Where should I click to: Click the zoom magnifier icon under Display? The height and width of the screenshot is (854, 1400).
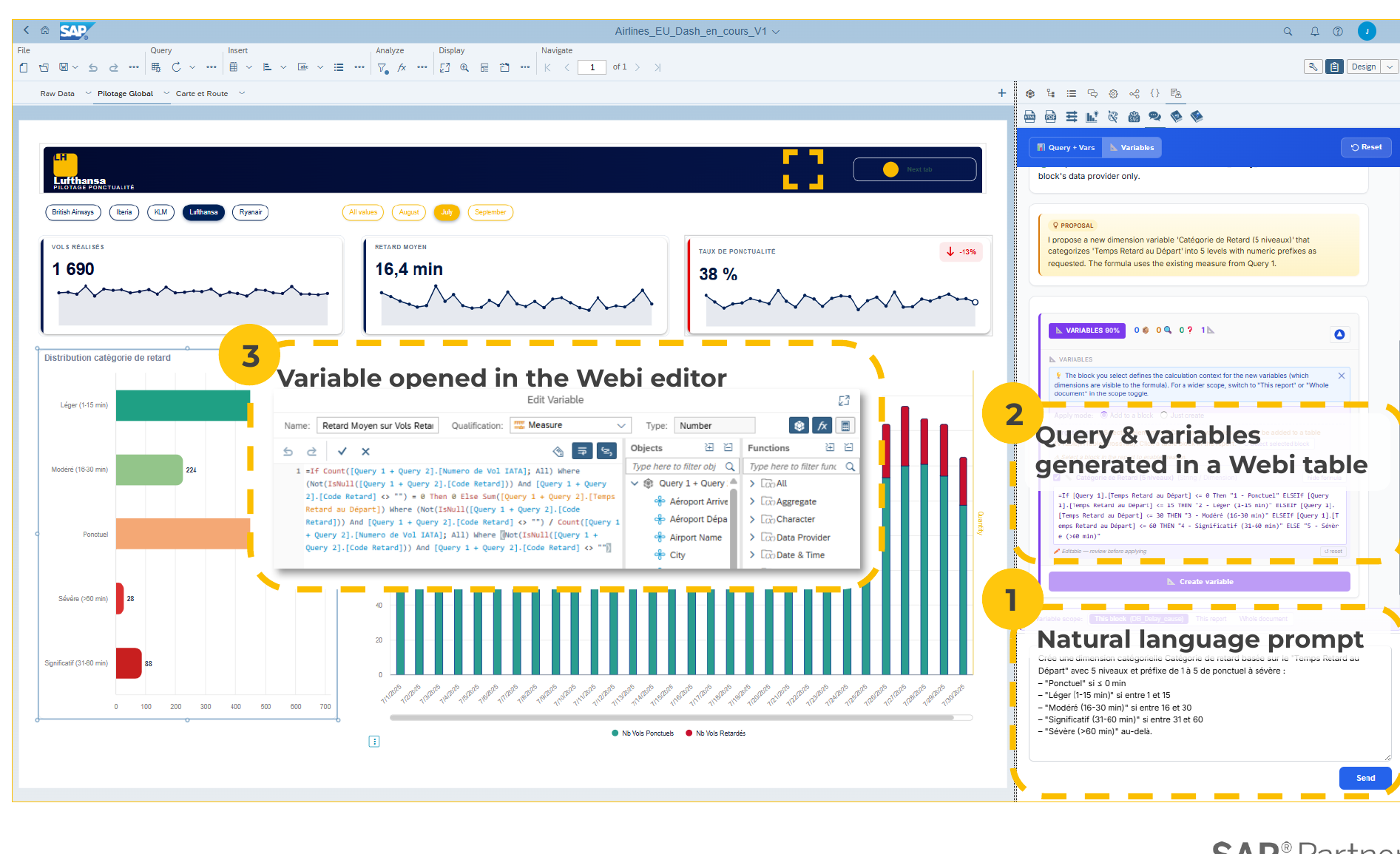(464, 67)
